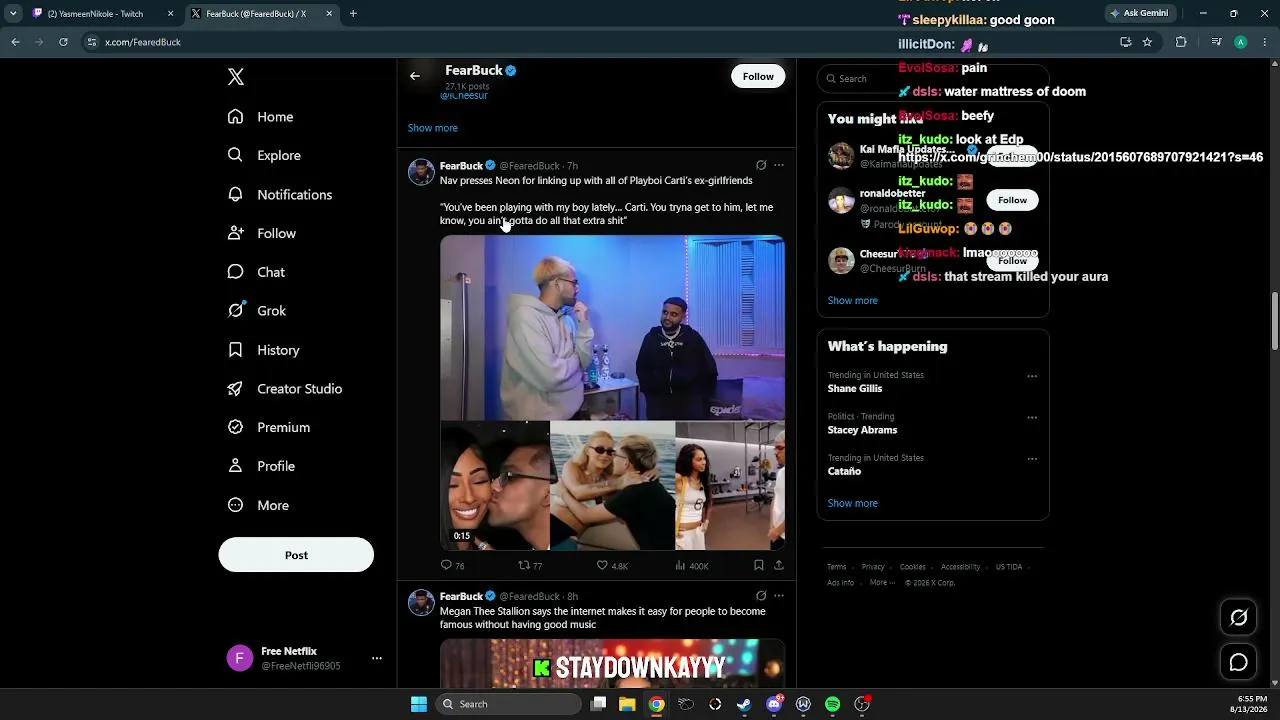Expand the More menu in the sidebar
Screen dimensions: 1280x720
pyautogui.click(x=258, y=505)
